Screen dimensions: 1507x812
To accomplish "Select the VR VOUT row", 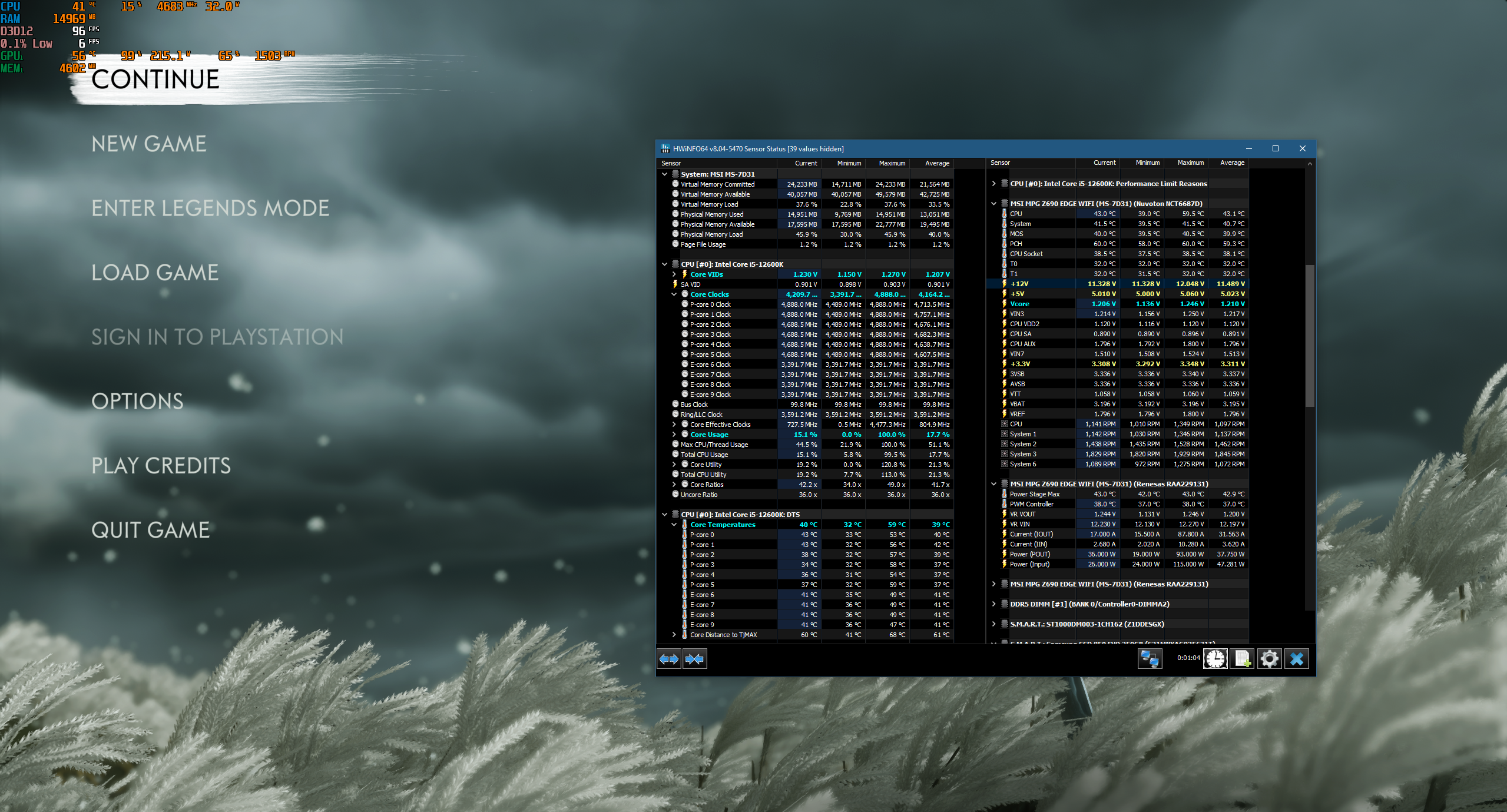I will point(1118,514).
